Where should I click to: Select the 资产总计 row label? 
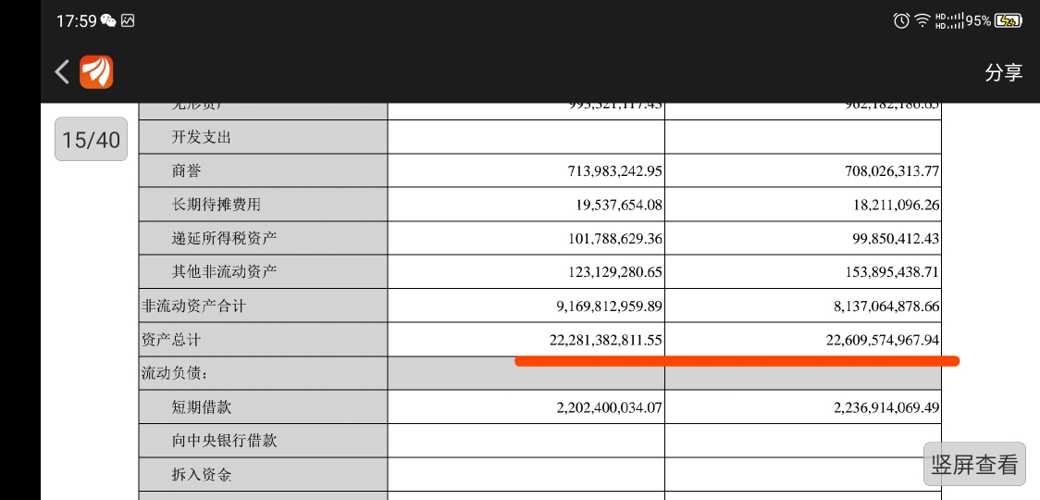coord(172,340)
